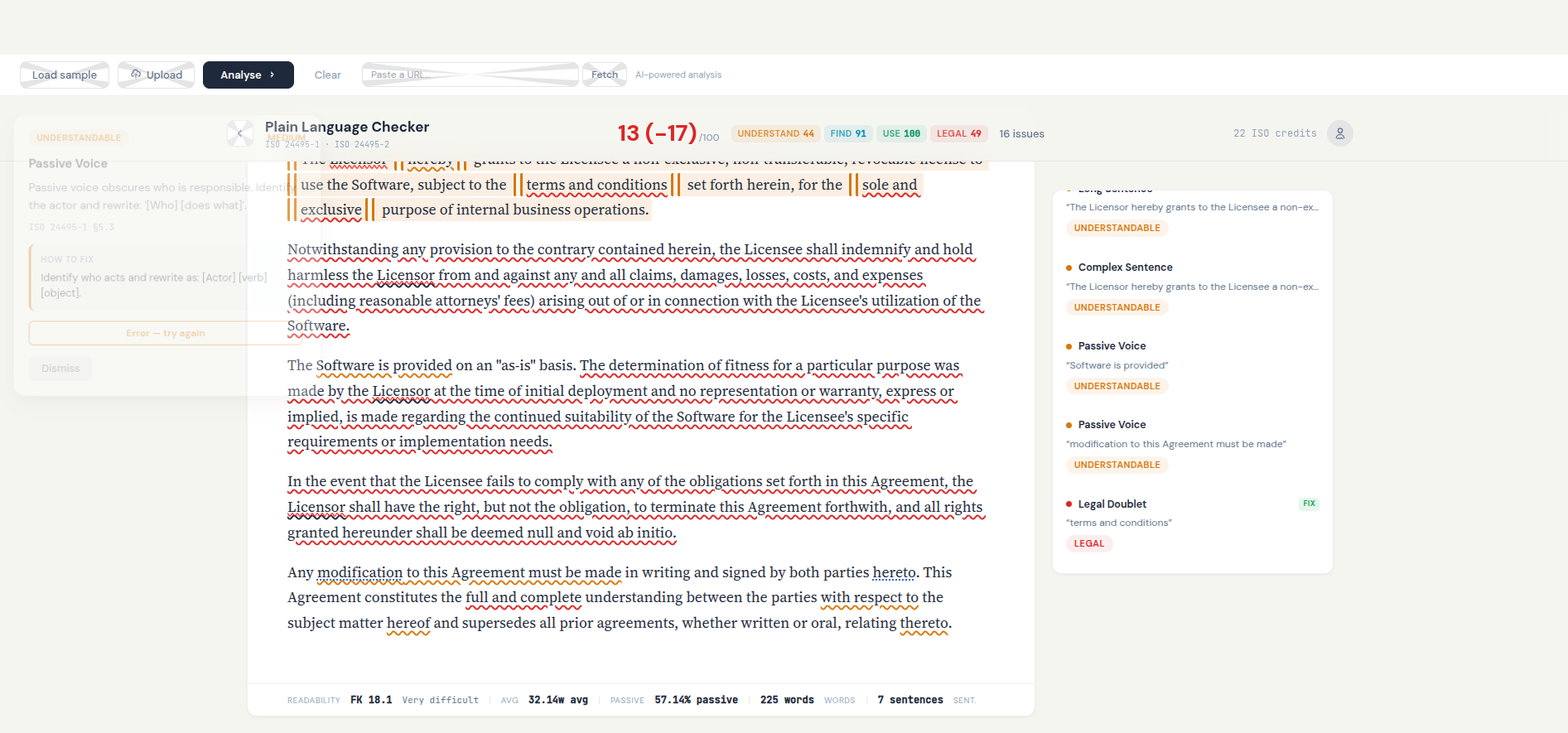Click the Load sample button
The width and height of the screenshot is (1568, 733).
[x=65, y=75]
